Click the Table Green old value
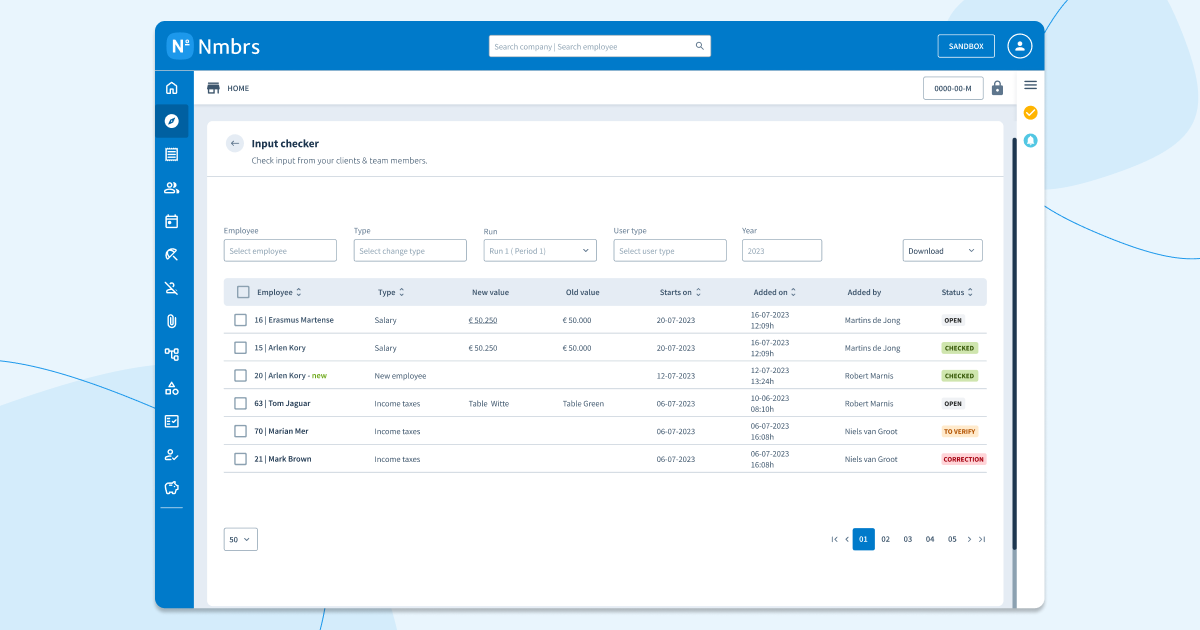 pos(583,404)
